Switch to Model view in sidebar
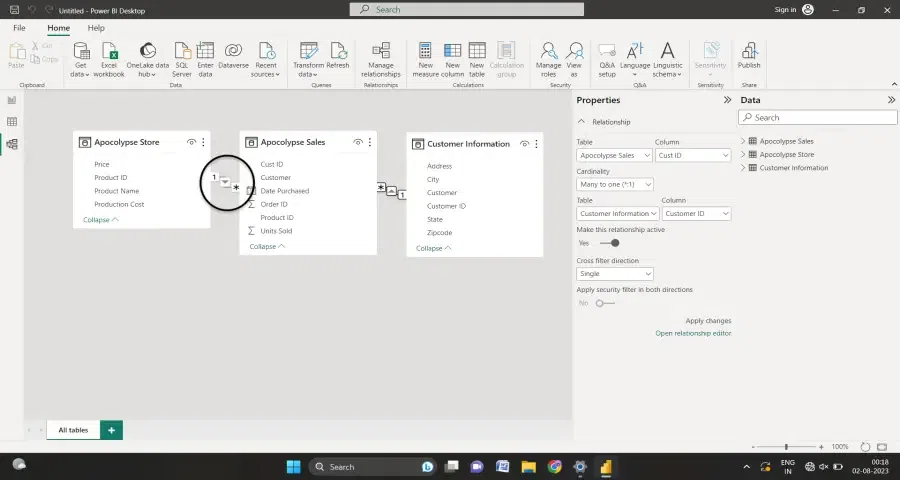 pos(11,144)
